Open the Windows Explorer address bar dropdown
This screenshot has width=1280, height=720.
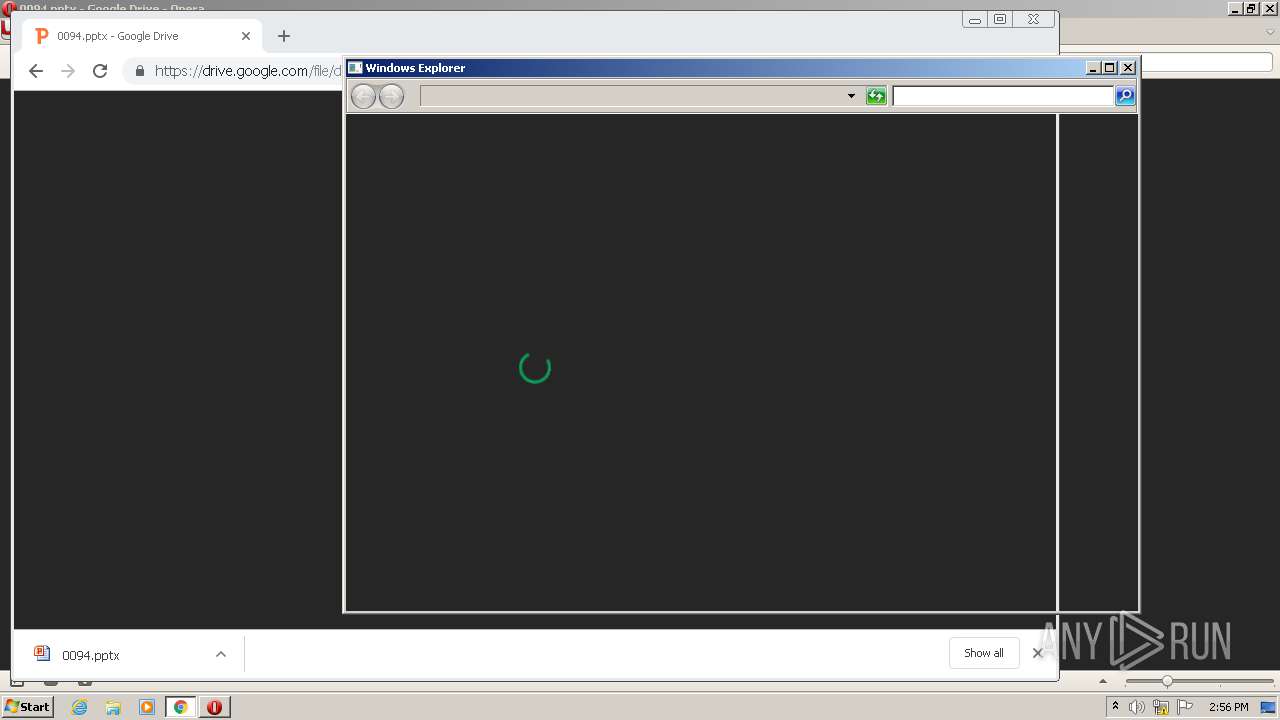click(x=851, y=96)
